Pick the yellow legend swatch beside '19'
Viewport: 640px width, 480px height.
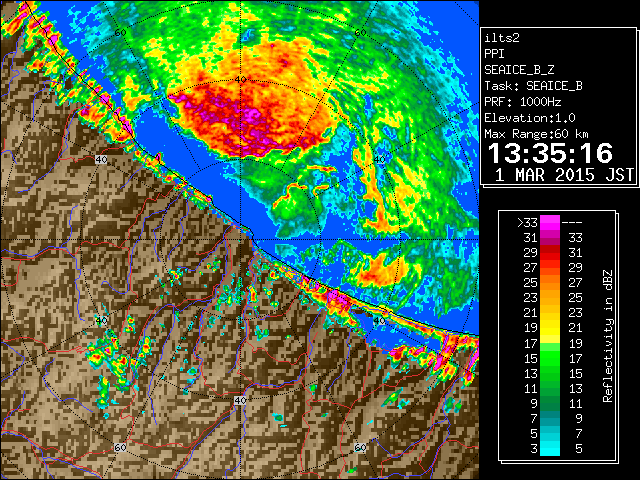[550, 328]
